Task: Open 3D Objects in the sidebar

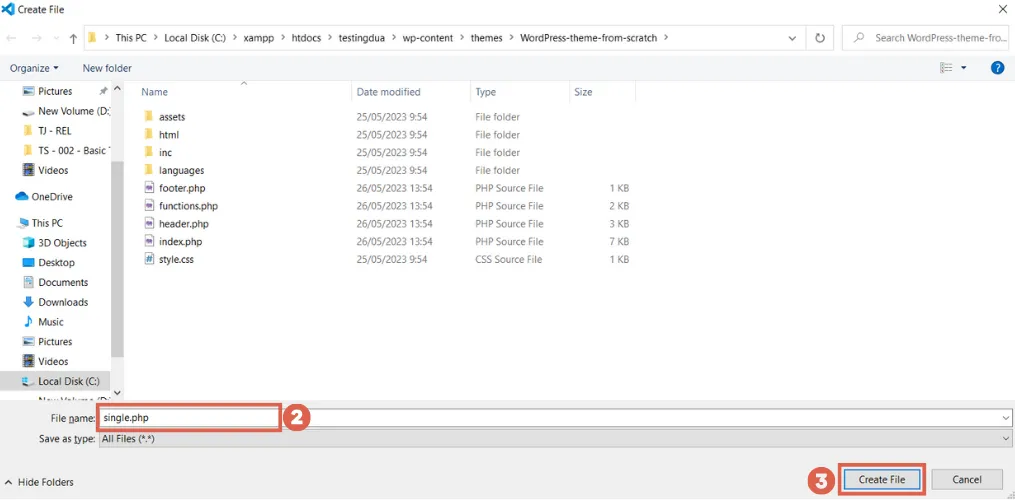Action: pyautogui.click(x=62, y=243)
